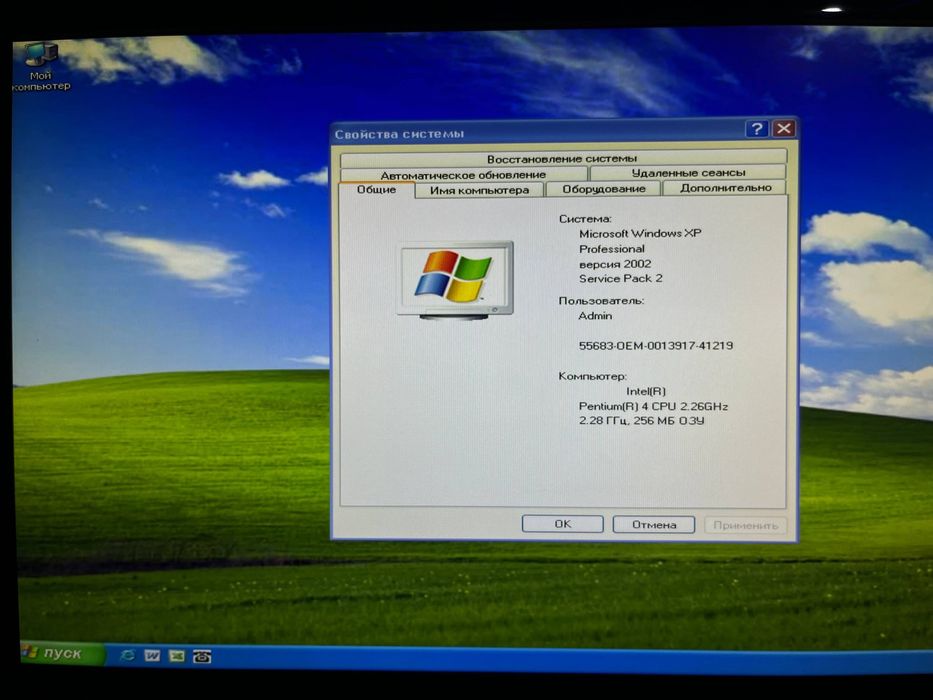The image size is (933, 700).
Task: Switch to Оборудование tab
Action: pos(603,189)
